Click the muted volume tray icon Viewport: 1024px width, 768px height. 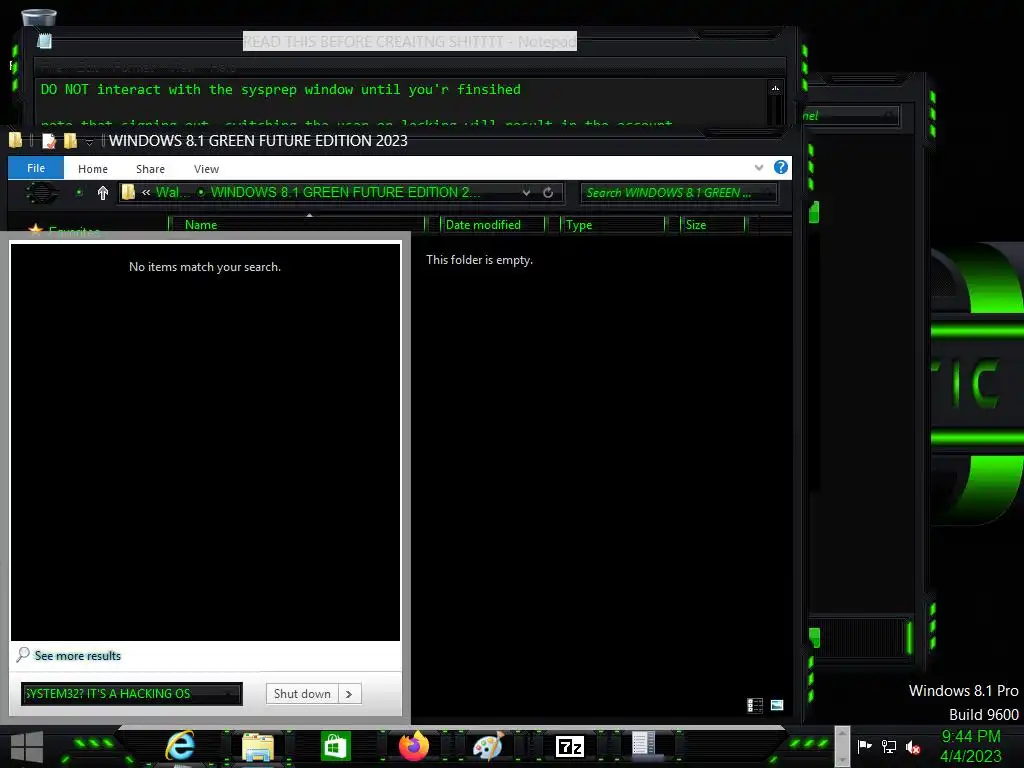click(x=913, y=746)
